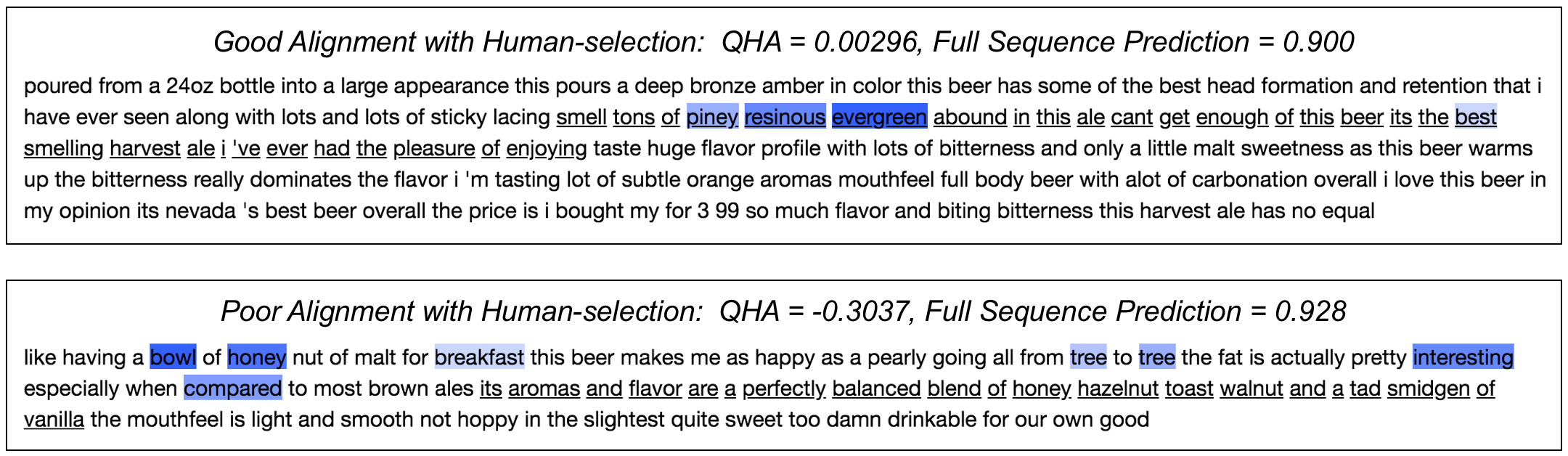Click the highlighted word "resinous"
Image resolution: width=1568 pixels, height=456 pixels.
[x=785, y=117]
